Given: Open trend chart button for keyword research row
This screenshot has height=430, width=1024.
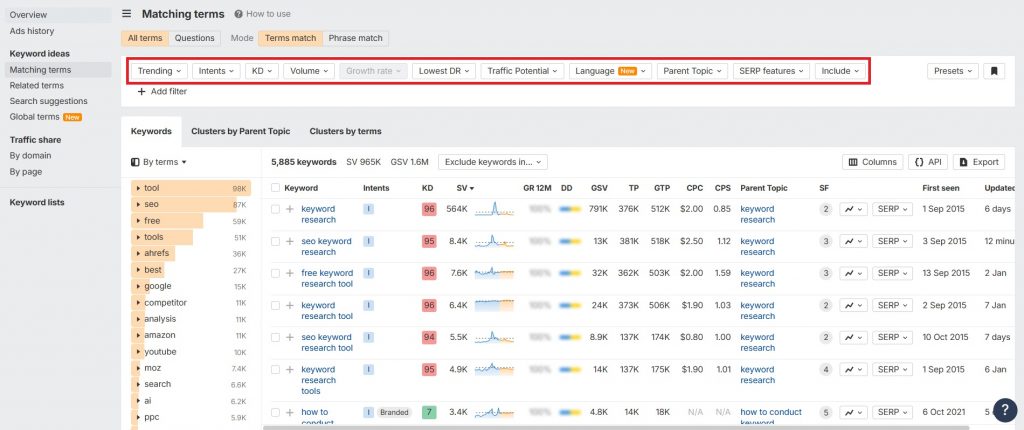Looking at the screenshot, I should coord(853,209).
